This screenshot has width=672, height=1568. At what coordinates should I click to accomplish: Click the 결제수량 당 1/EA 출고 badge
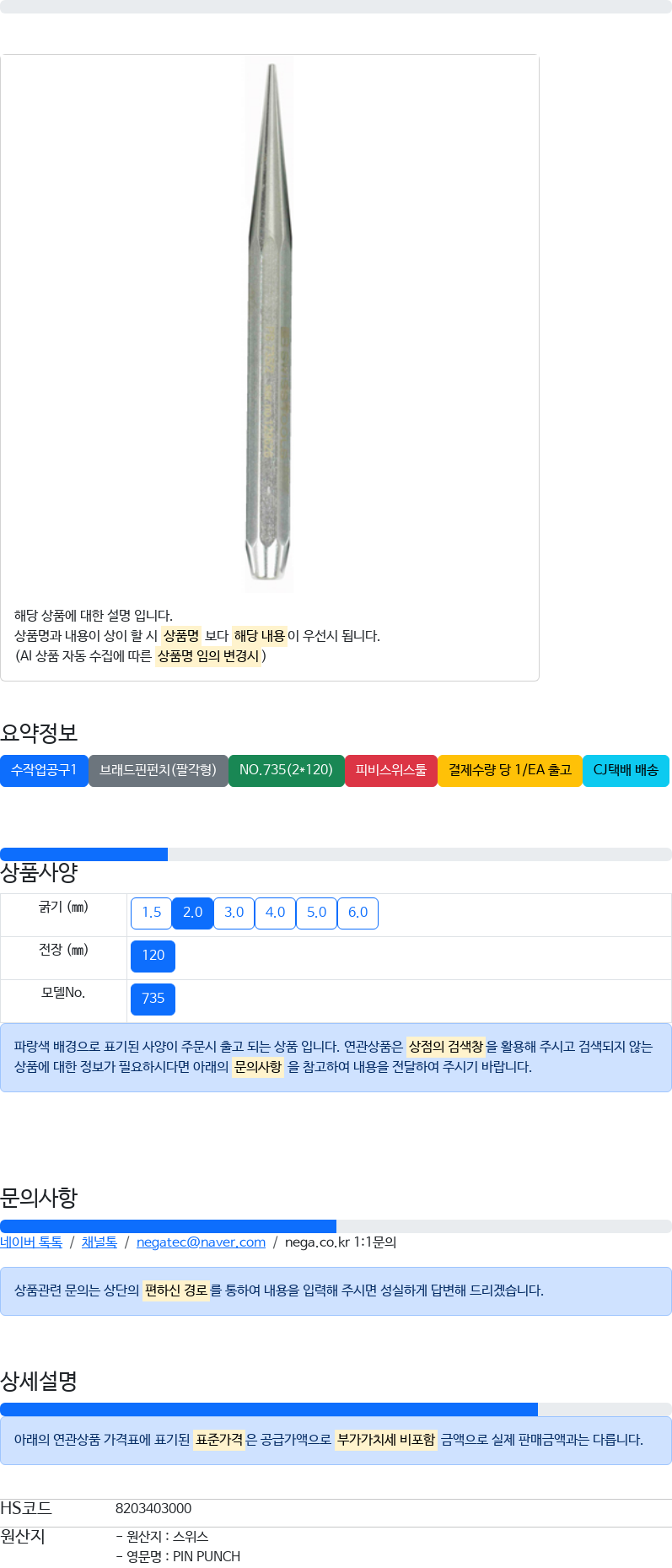[x=510, y=771]
